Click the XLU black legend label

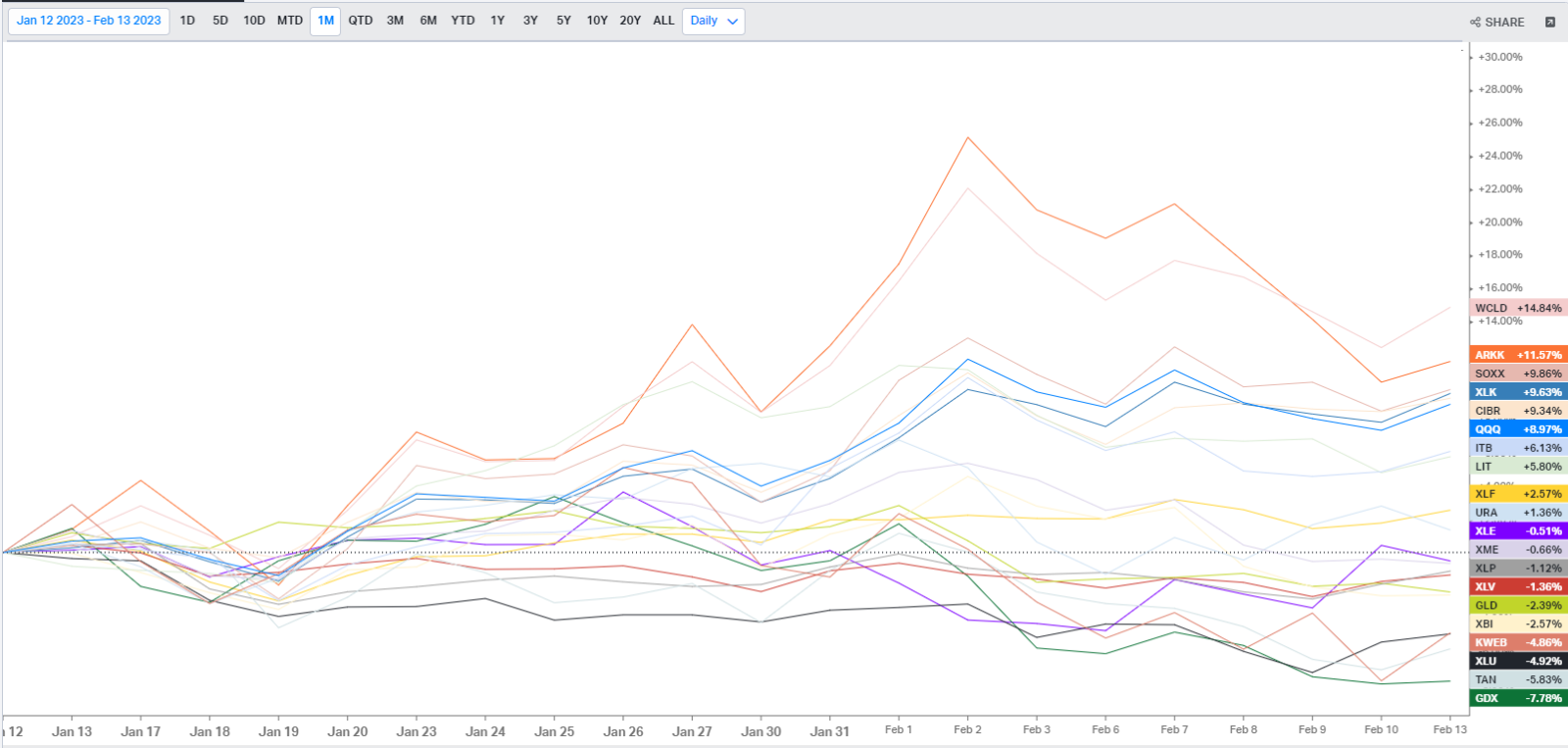pyautogui.click(x=1518, y=661)
